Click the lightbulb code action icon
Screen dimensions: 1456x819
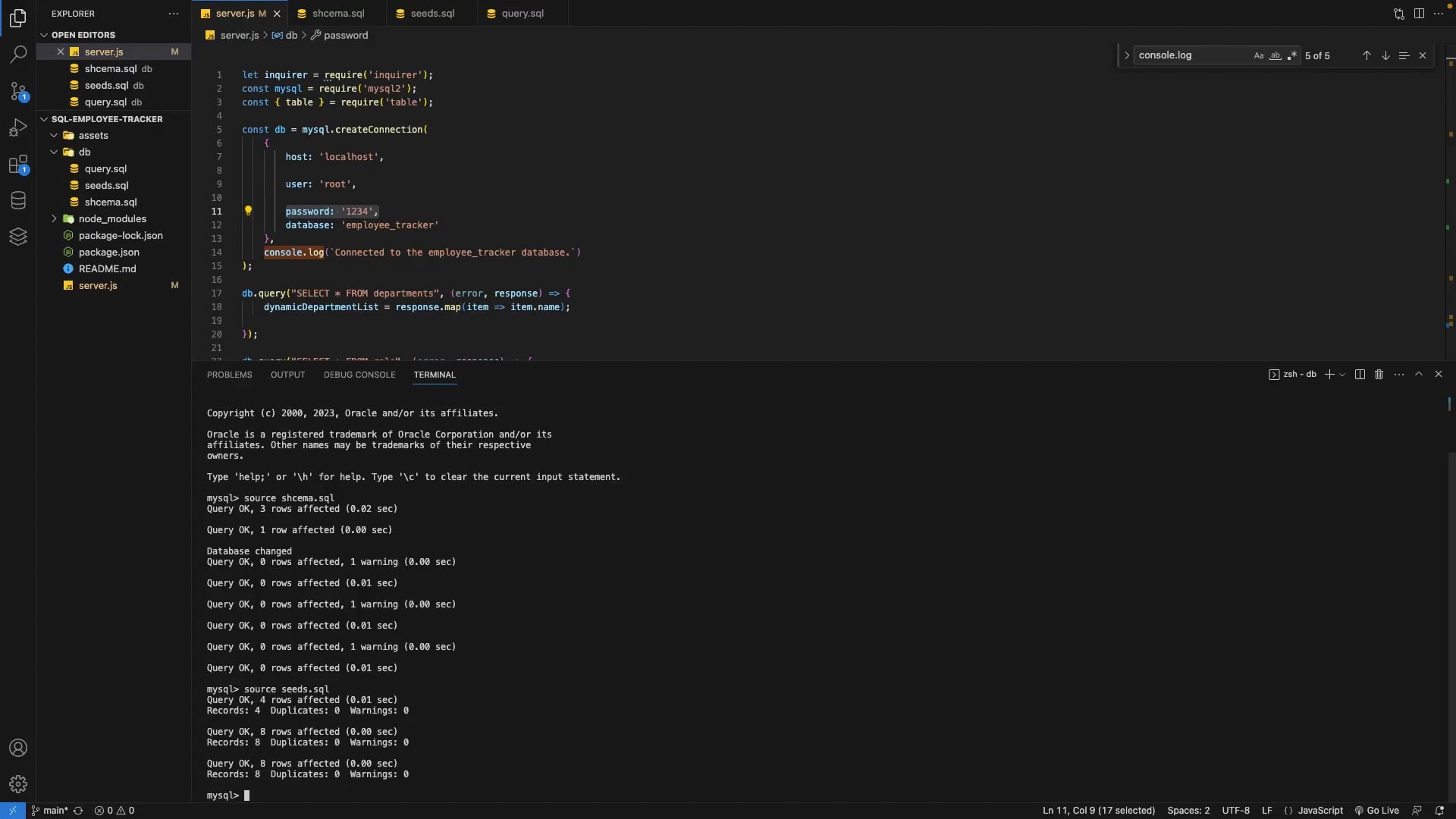(x=248, y=211)
